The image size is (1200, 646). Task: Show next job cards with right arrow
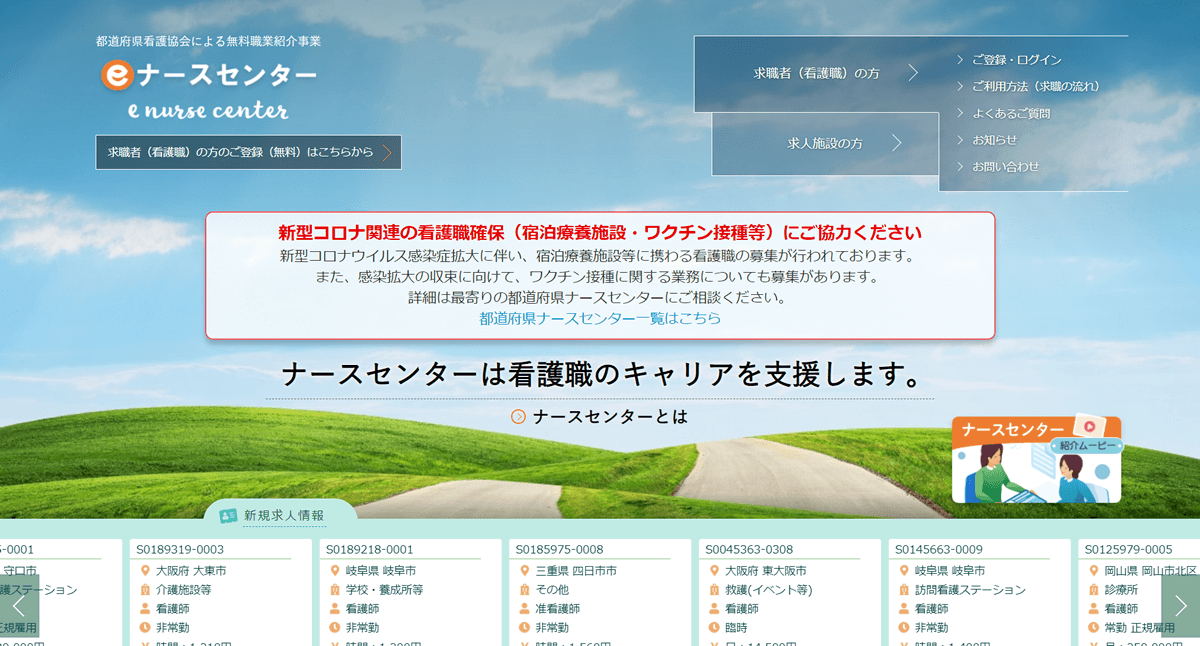click(1180, 605)
